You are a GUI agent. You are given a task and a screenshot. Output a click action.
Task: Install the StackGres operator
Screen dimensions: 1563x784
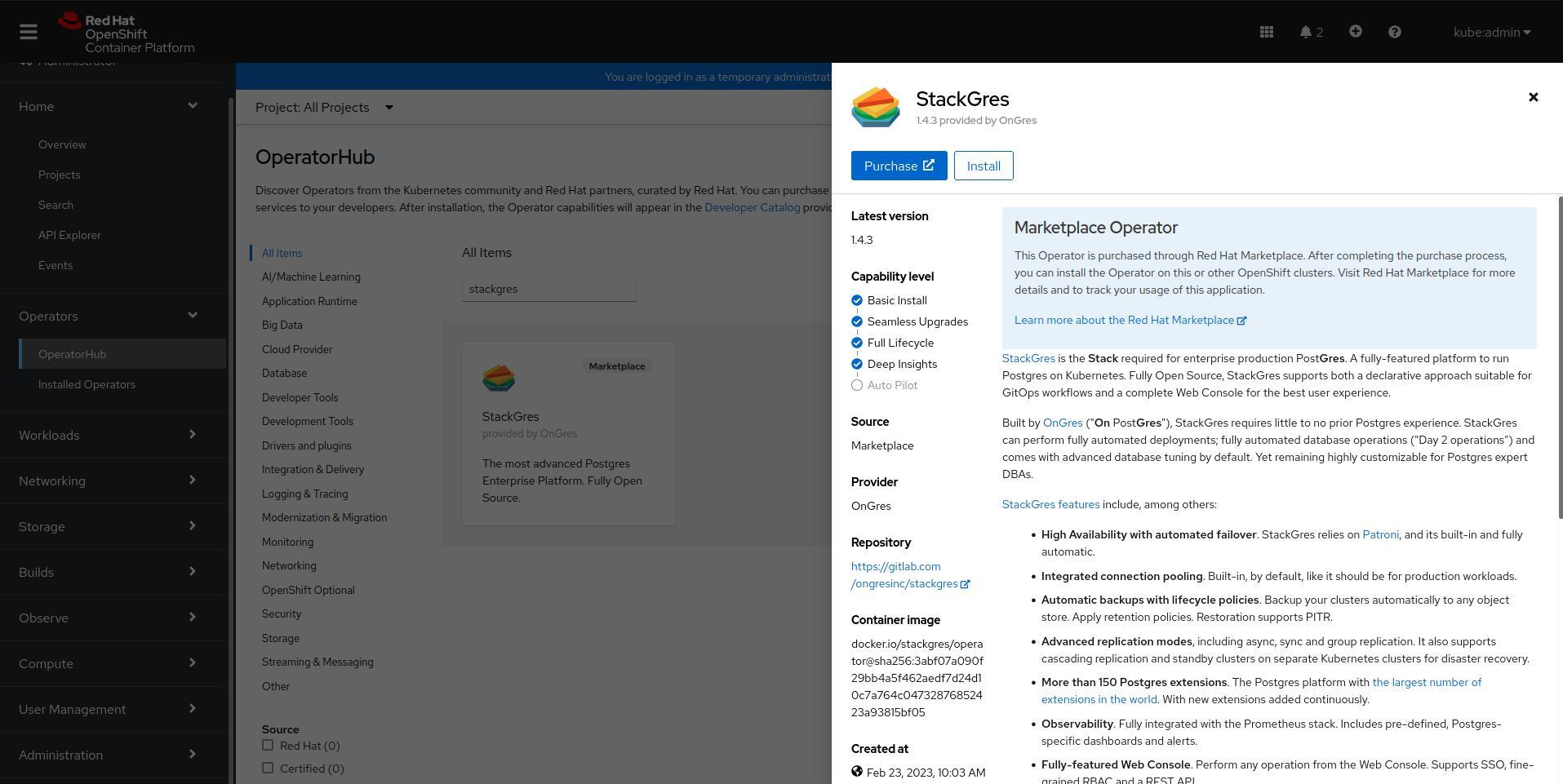[x=983, y=166]
